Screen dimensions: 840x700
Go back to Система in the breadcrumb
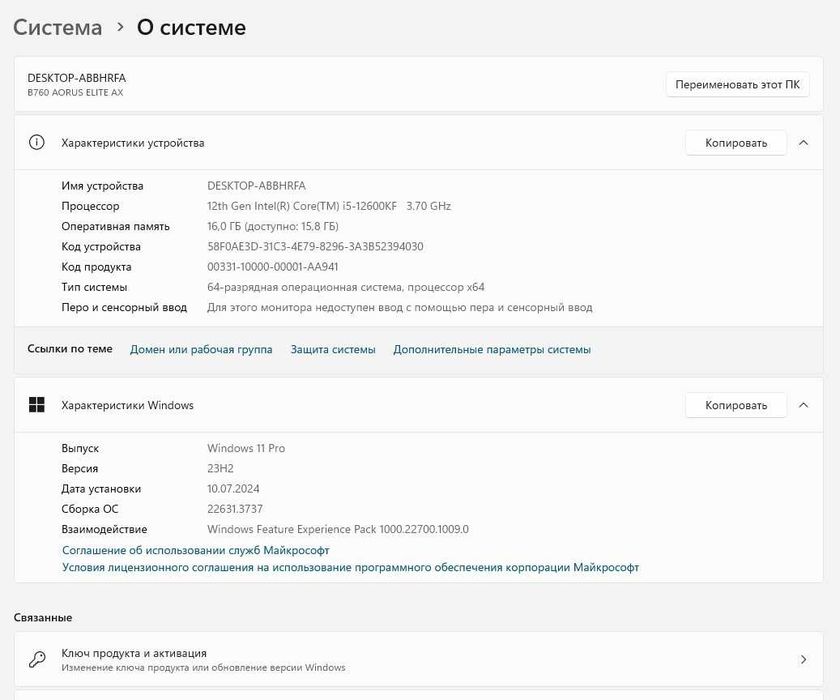(x=58, y=28)
